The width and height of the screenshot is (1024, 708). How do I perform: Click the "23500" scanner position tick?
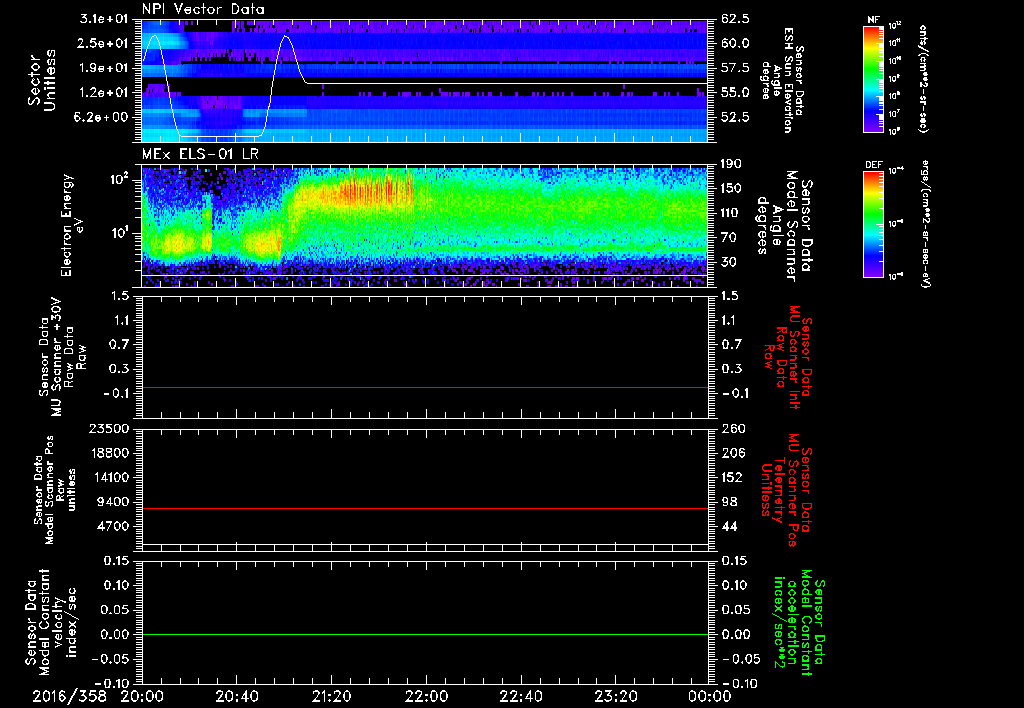[110, 429]
